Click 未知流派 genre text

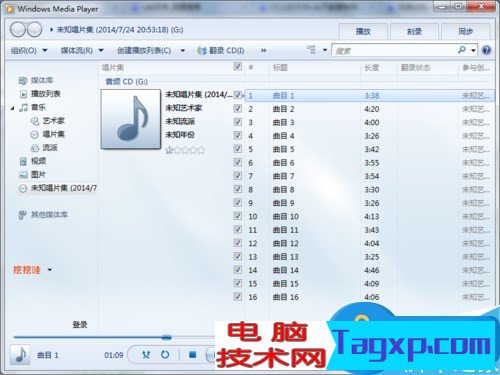pos(180,121)
